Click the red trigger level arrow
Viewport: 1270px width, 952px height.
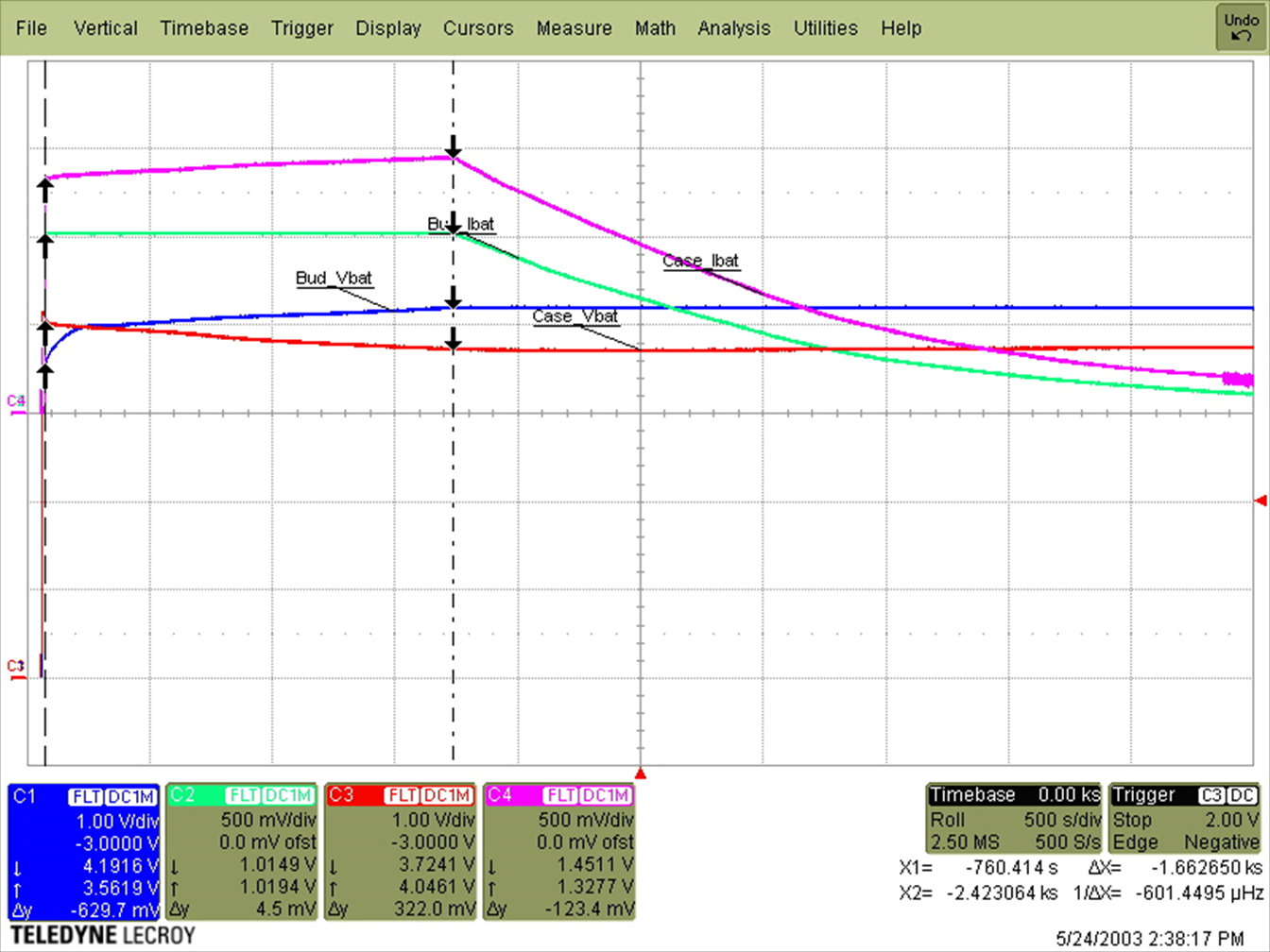click(1260, 501)
